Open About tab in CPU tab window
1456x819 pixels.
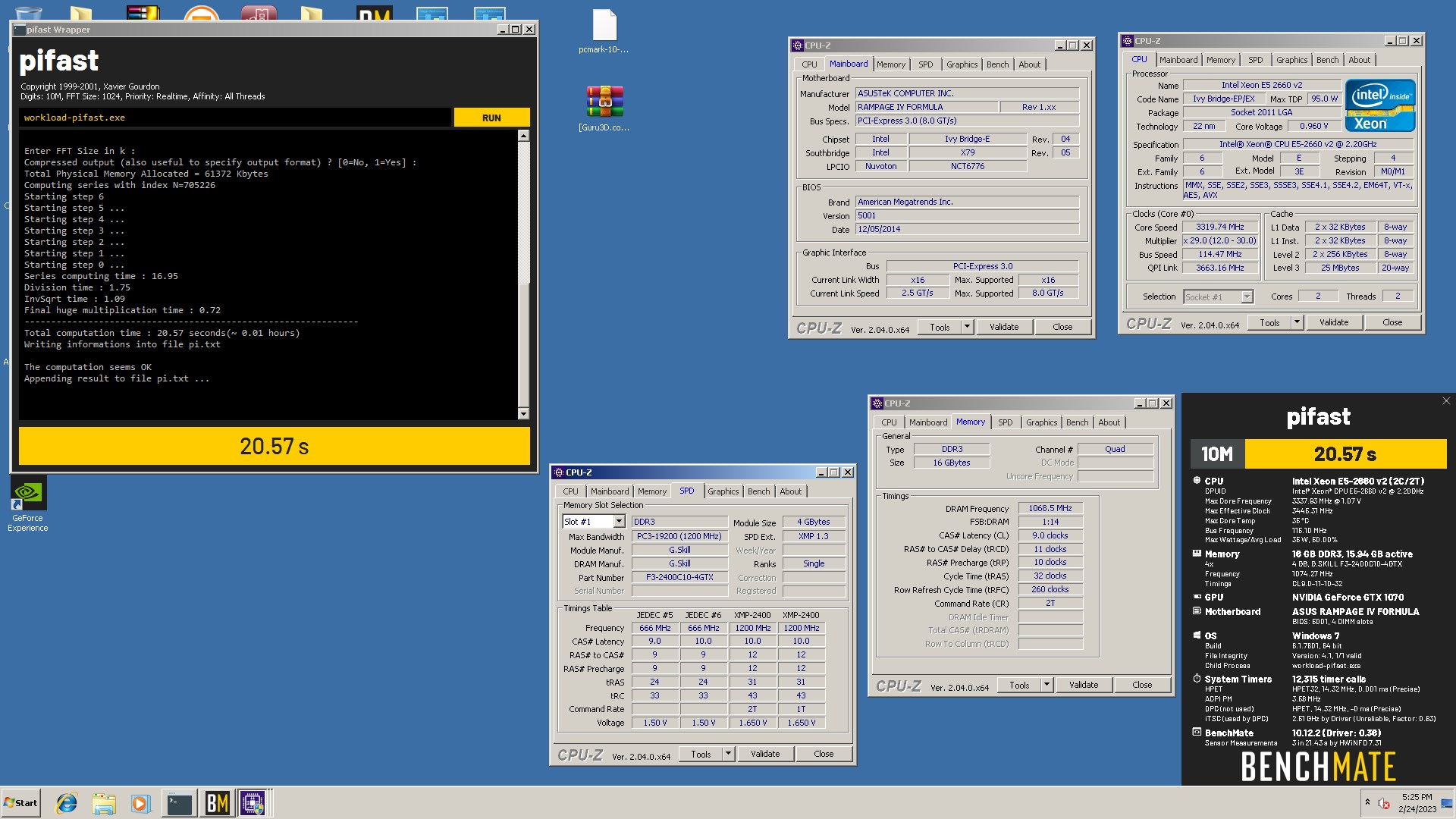[1359, 60]
